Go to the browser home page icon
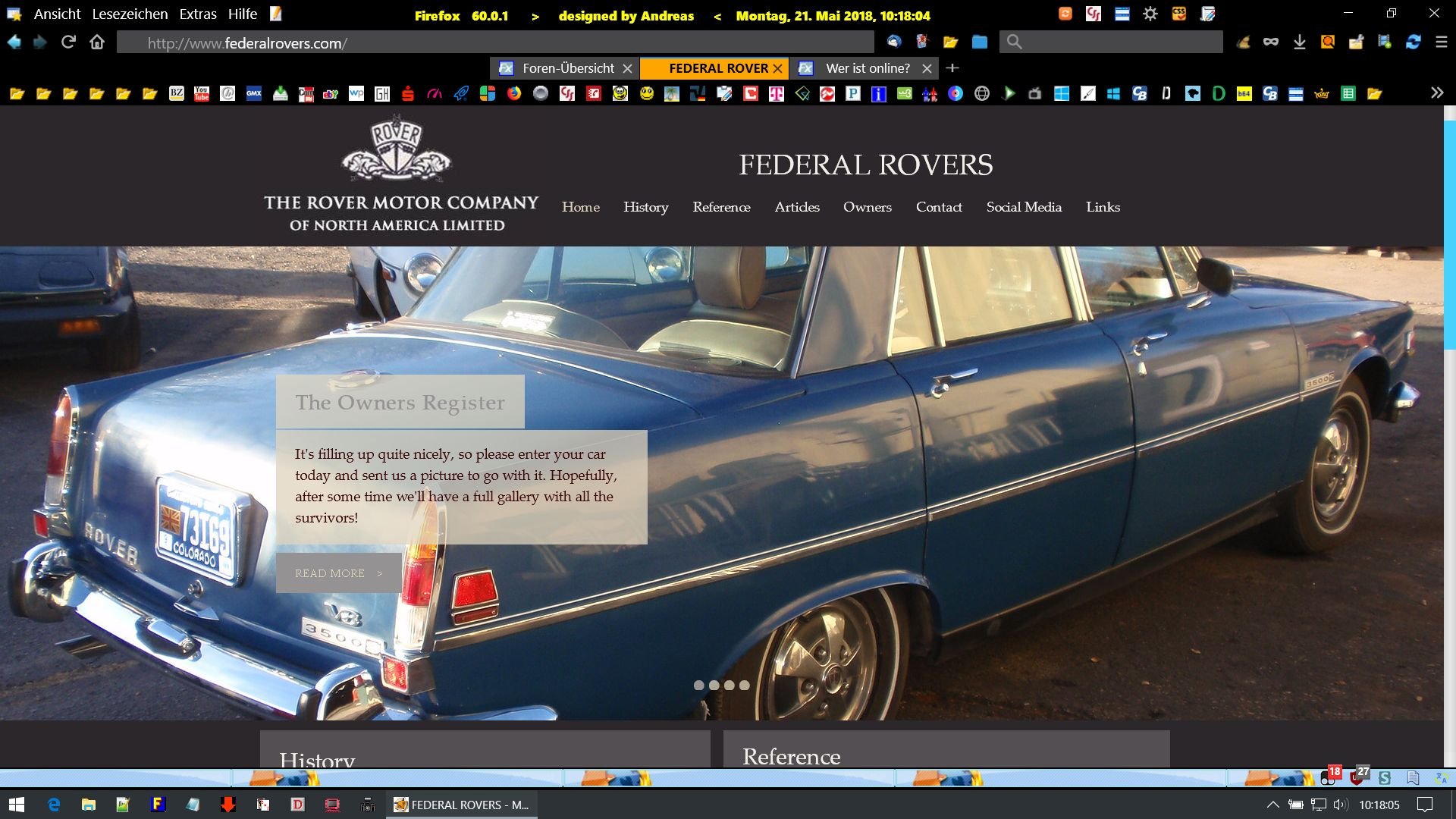Viewport: 1456px width, 819px height. click(x=97, y=42)
